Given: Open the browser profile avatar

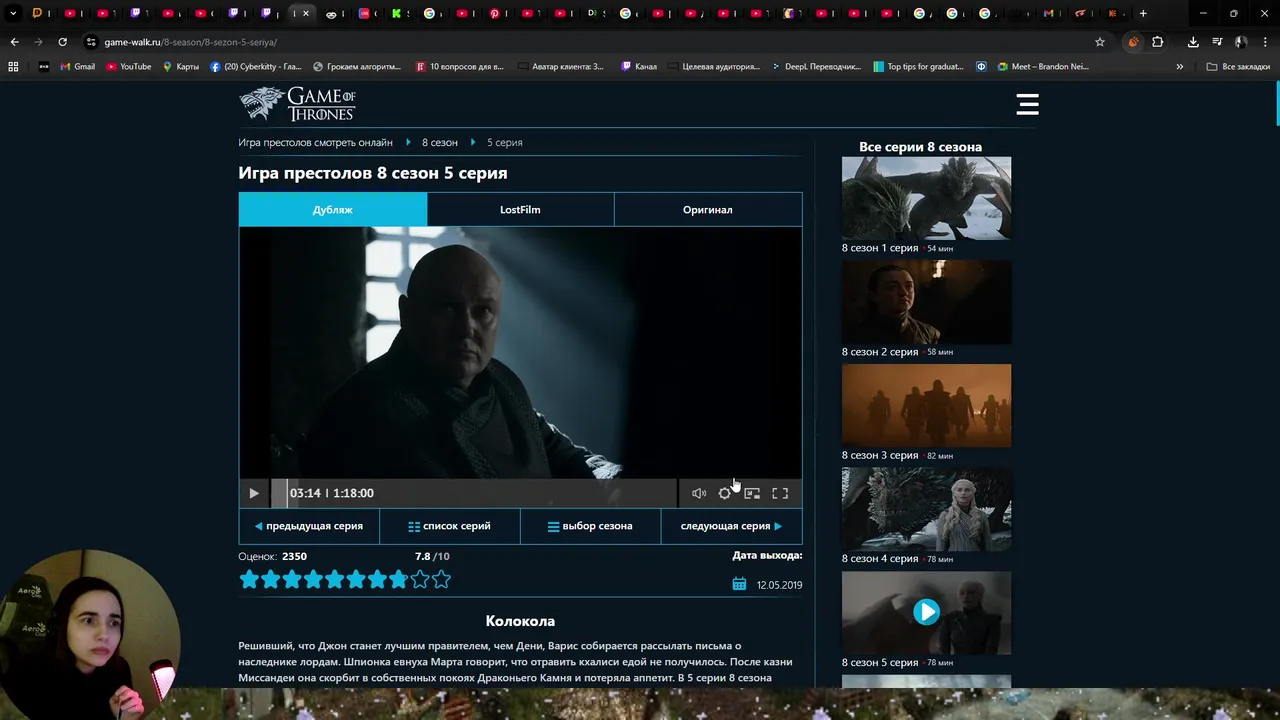Looking at the screenshot, I should 1241,42.
